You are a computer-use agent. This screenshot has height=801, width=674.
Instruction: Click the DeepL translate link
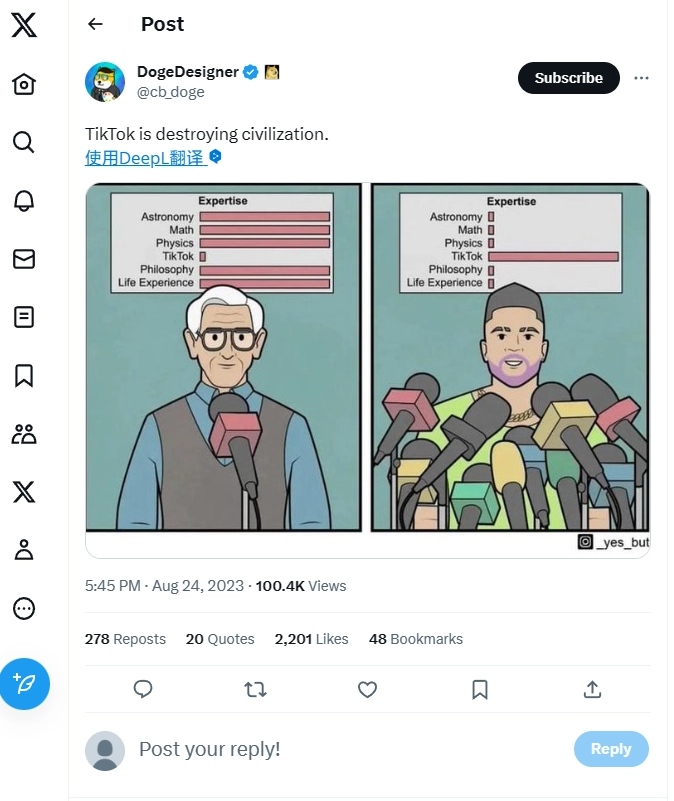click(x=145, y=157)
